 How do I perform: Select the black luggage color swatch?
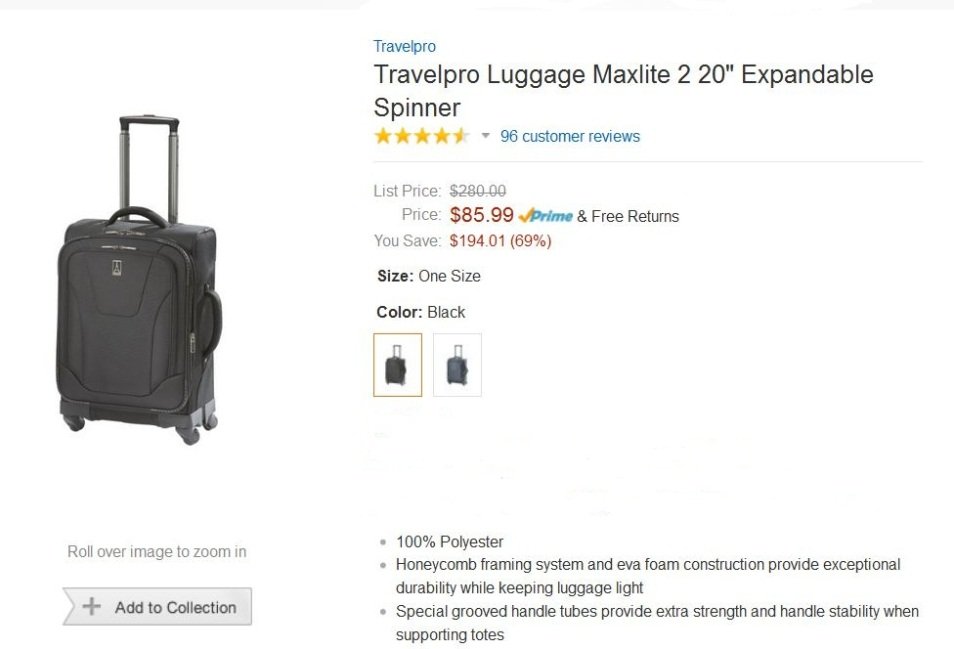[x=397, y=365]
